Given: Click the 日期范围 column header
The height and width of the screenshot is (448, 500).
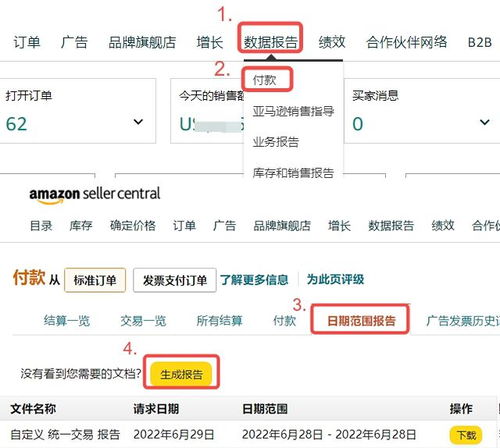Looking at the screenshot, I should [x=265, y=409].
